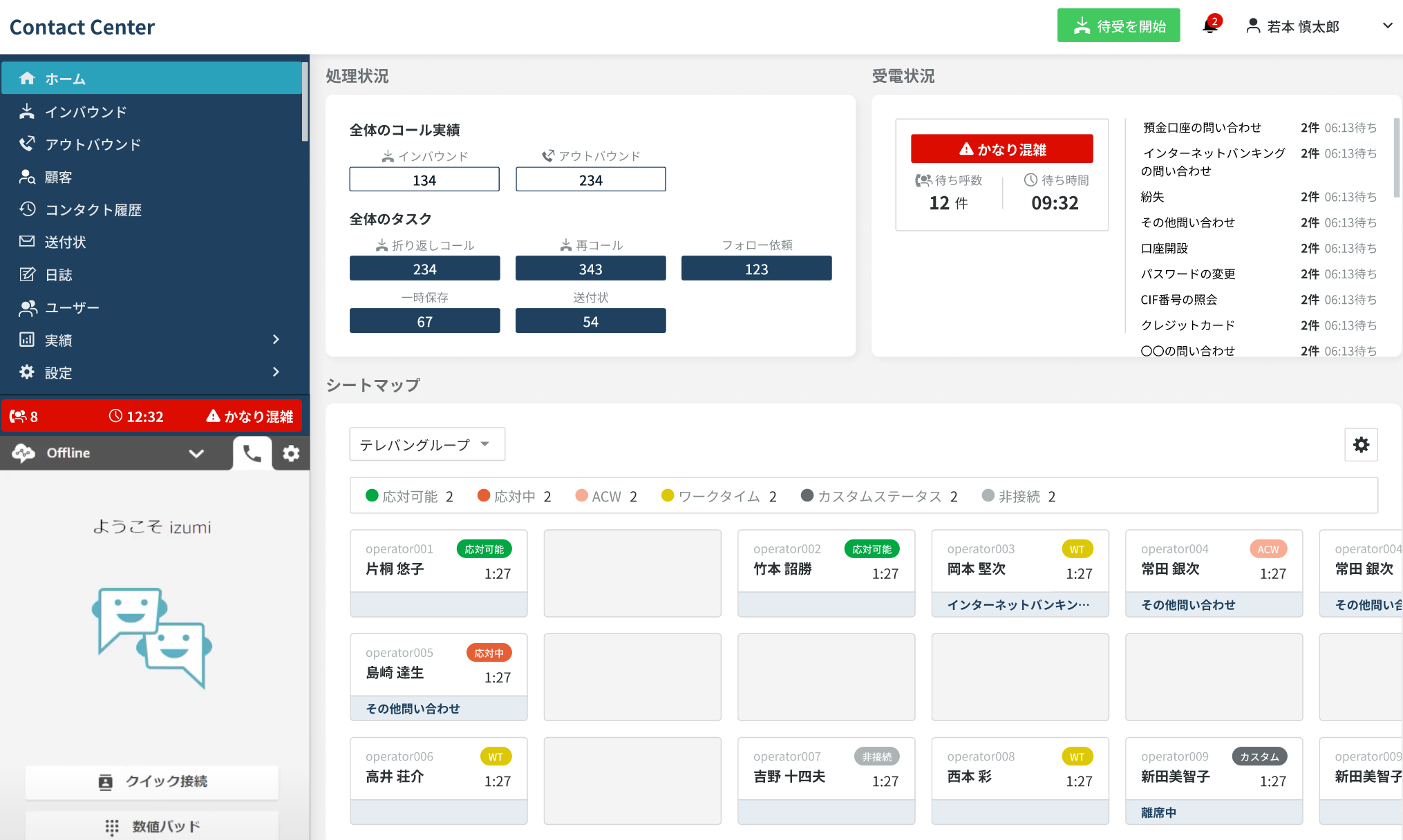Expand the 実績 submenu chevron

(276, 339)
